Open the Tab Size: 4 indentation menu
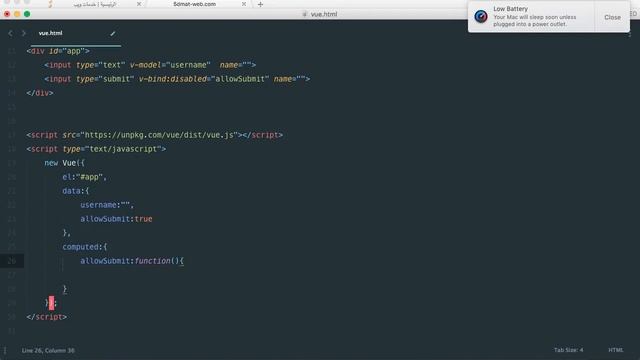Screen dimensions: 640x360 point(568,350)
